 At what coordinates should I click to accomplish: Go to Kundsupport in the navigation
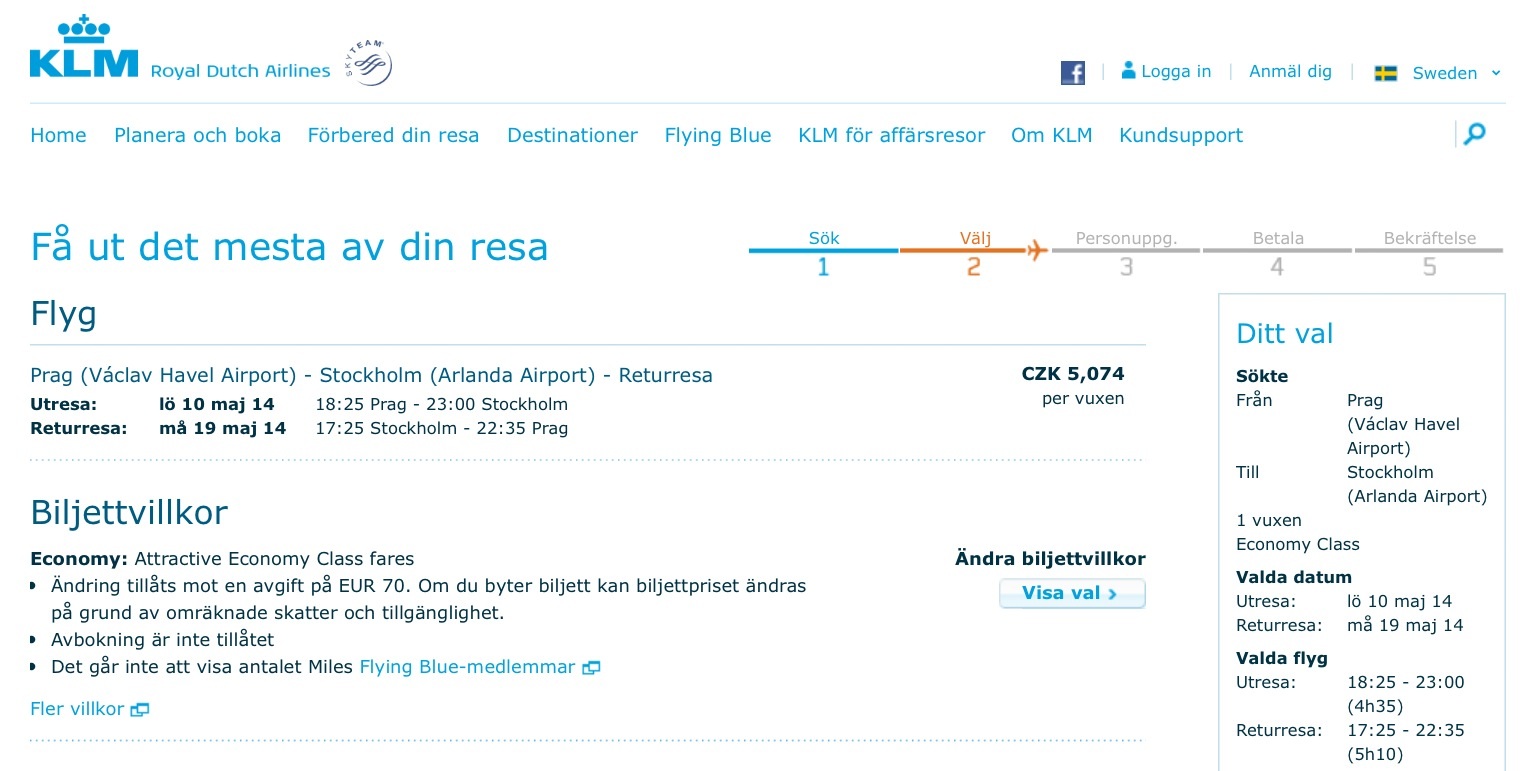[x=1181, y=135]
